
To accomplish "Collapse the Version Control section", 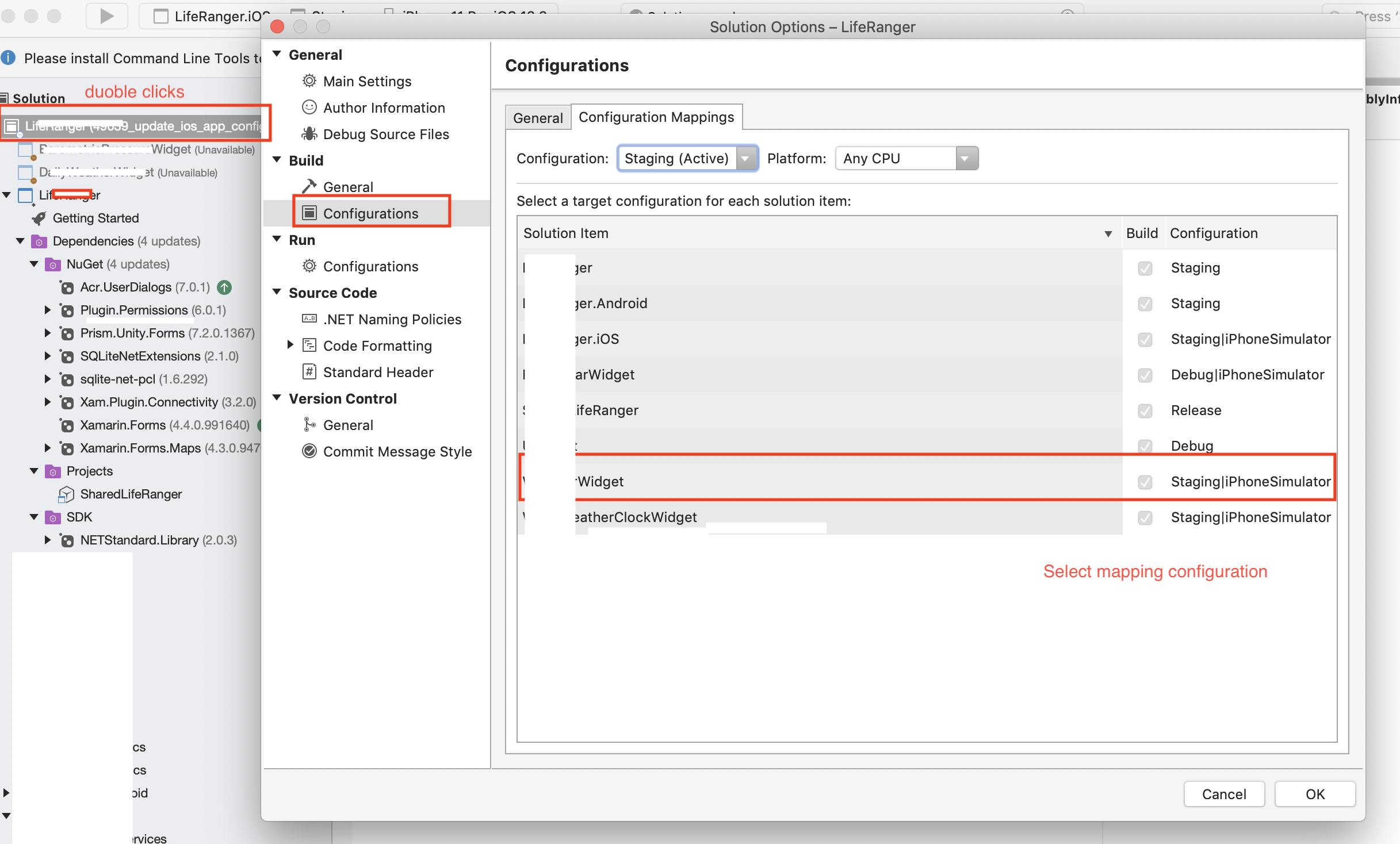I will point(277,398).
